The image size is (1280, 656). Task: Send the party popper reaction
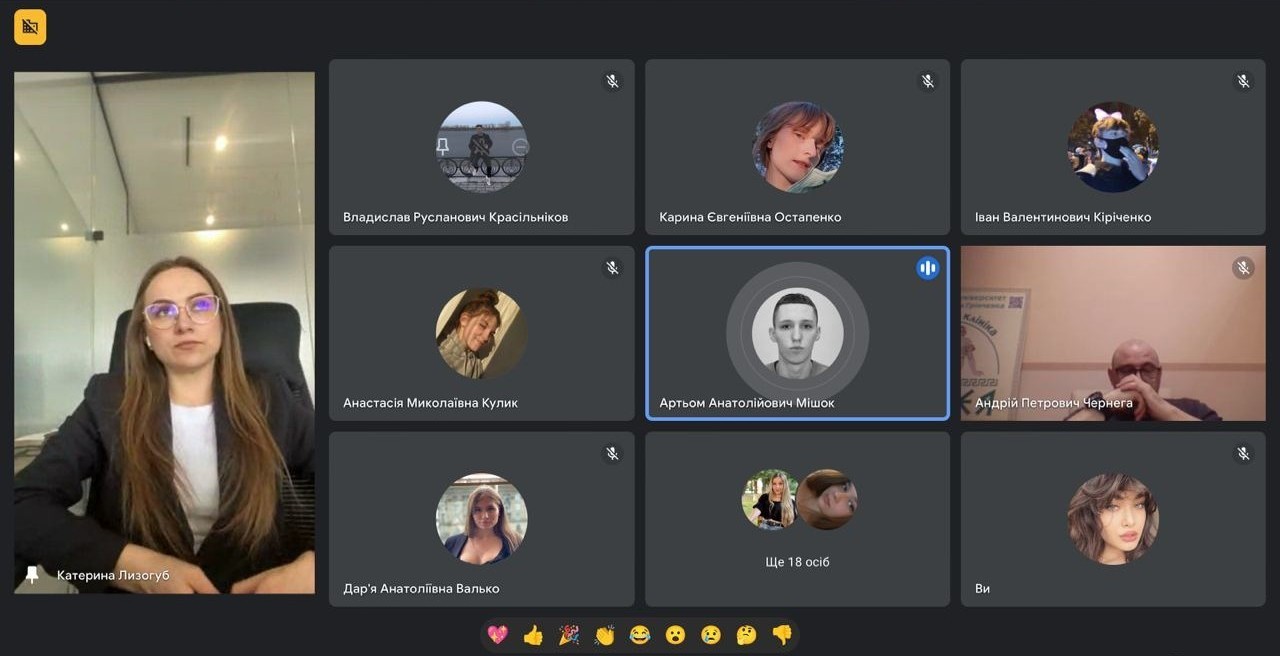point(569,634)
